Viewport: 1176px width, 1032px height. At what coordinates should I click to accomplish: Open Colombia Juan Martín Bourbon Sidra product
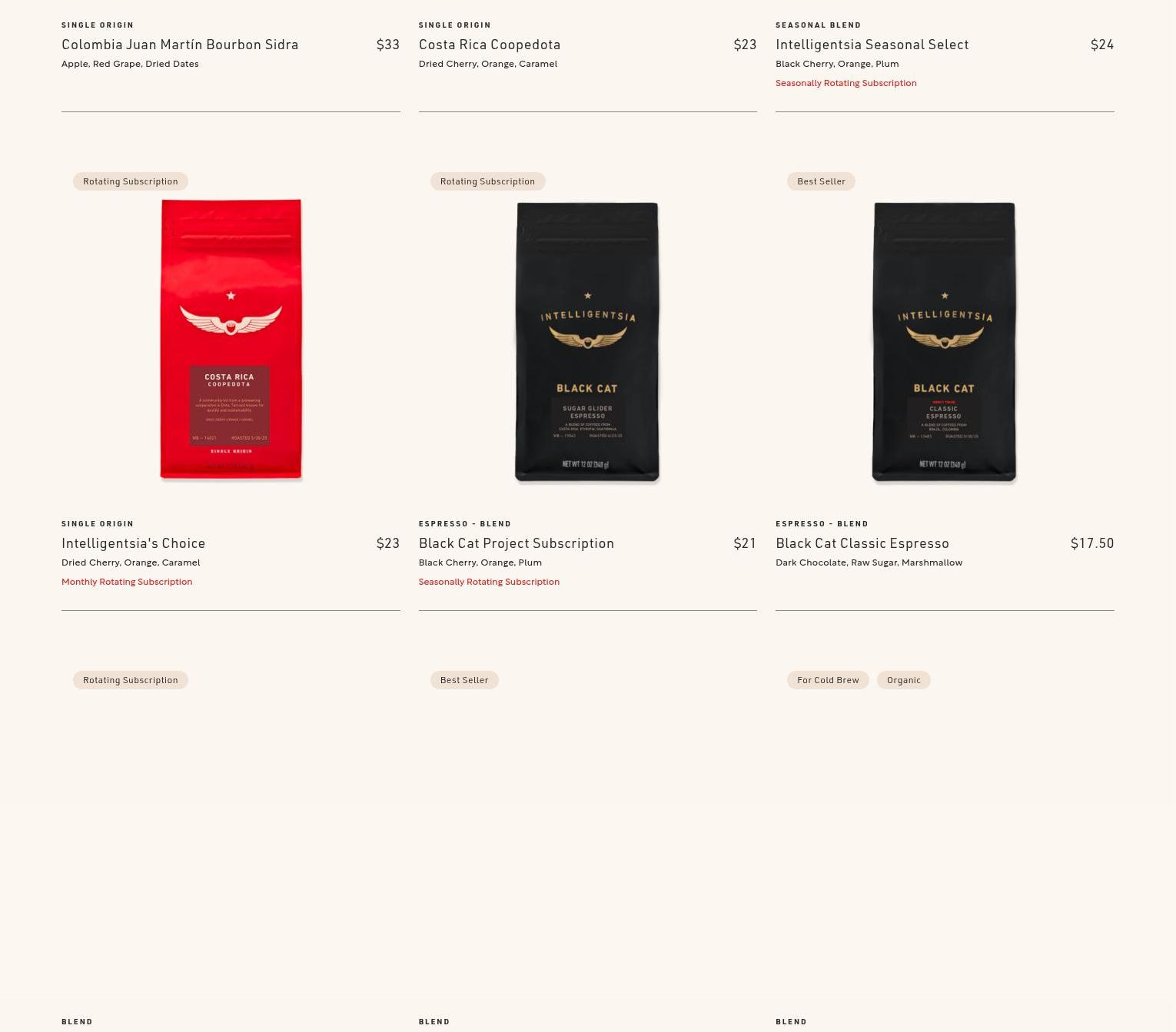180,45
